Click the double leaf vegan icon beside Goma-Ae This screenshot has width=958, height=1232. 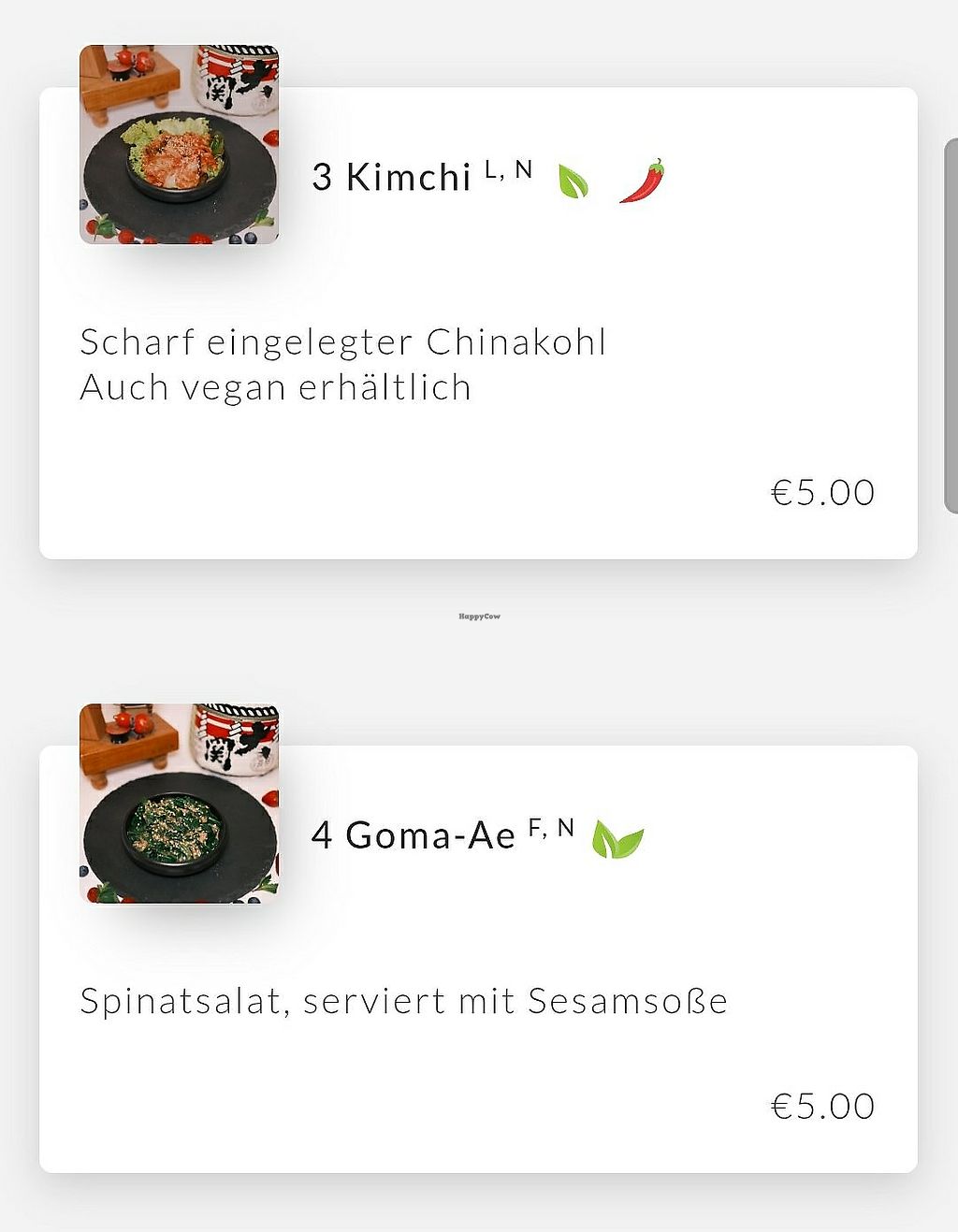[x=617, y=839]
